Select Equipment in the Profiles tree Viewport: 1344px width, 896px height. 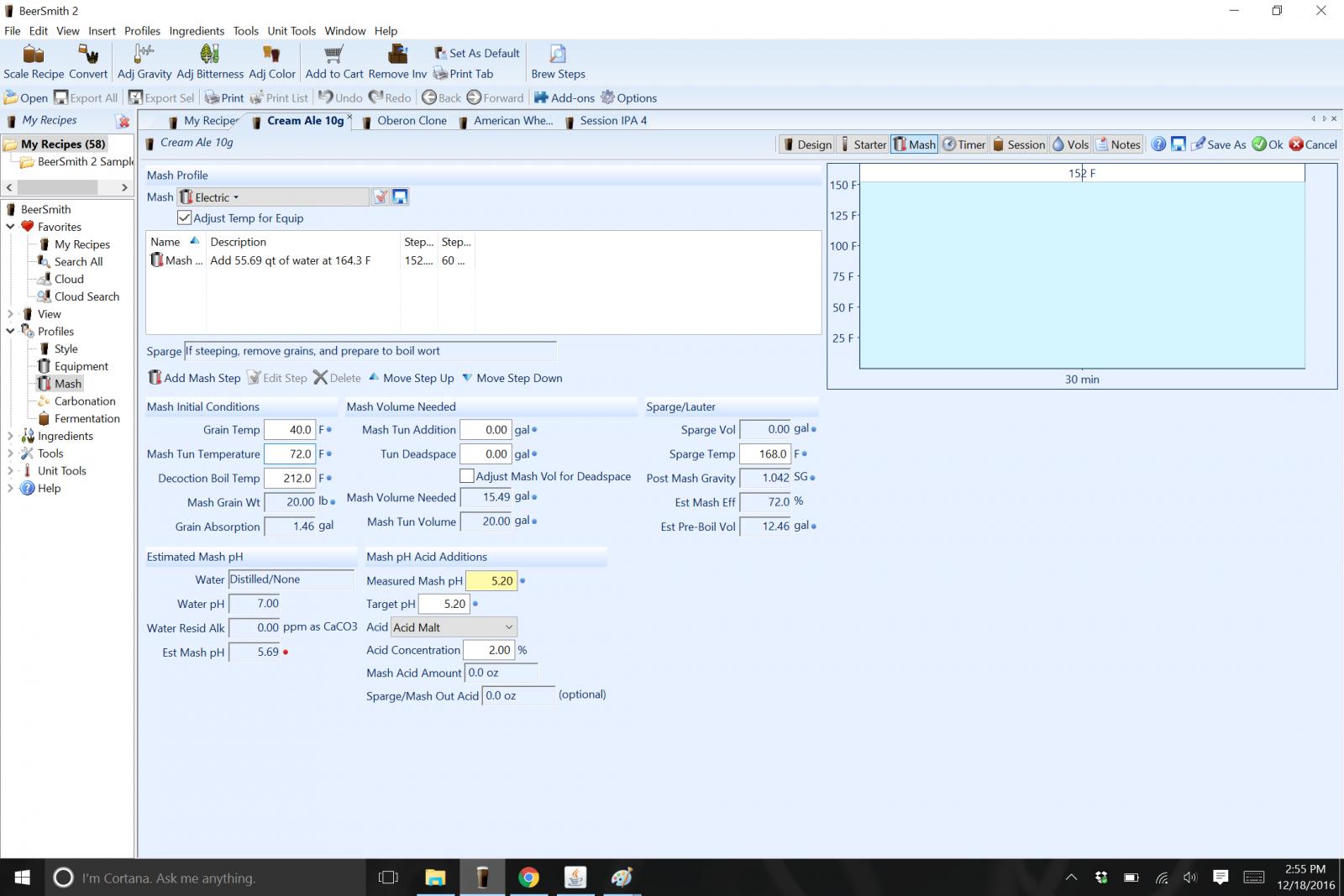[x=81, y=366]
